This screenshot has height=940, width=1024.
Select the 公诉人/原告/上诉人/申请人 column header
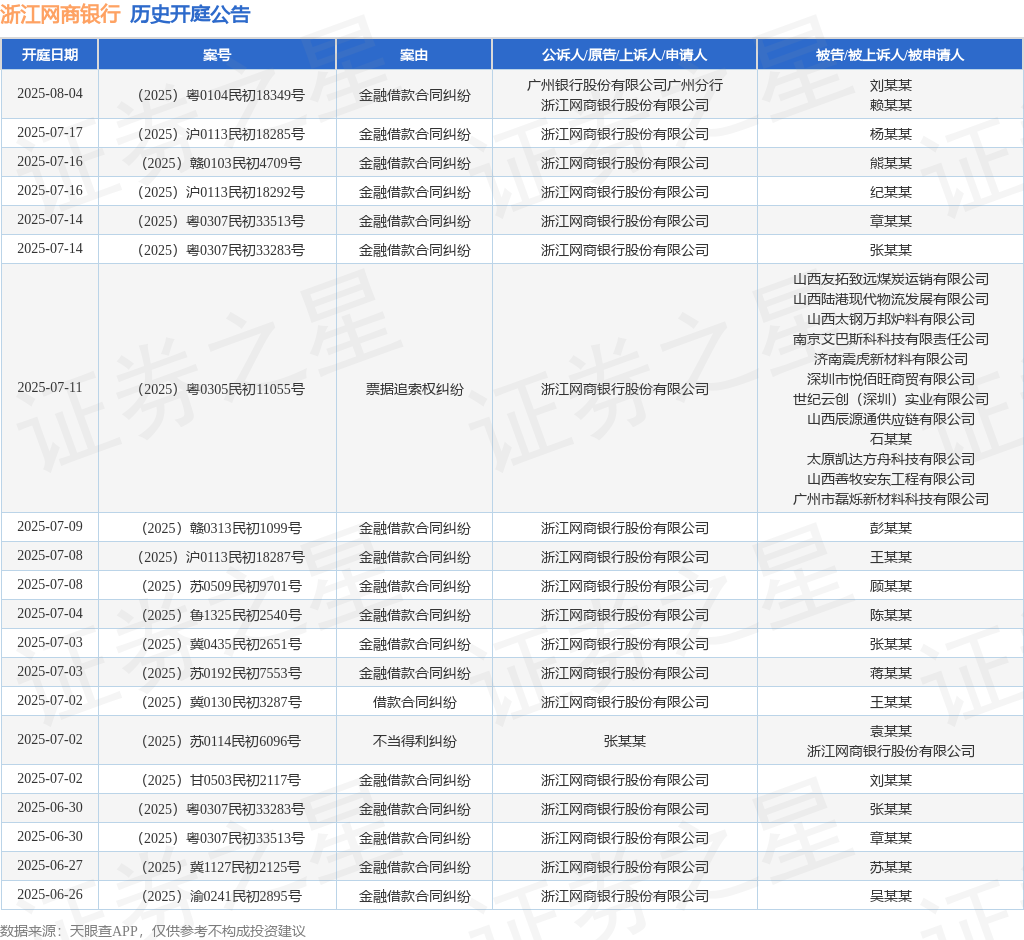coord(624,55)
